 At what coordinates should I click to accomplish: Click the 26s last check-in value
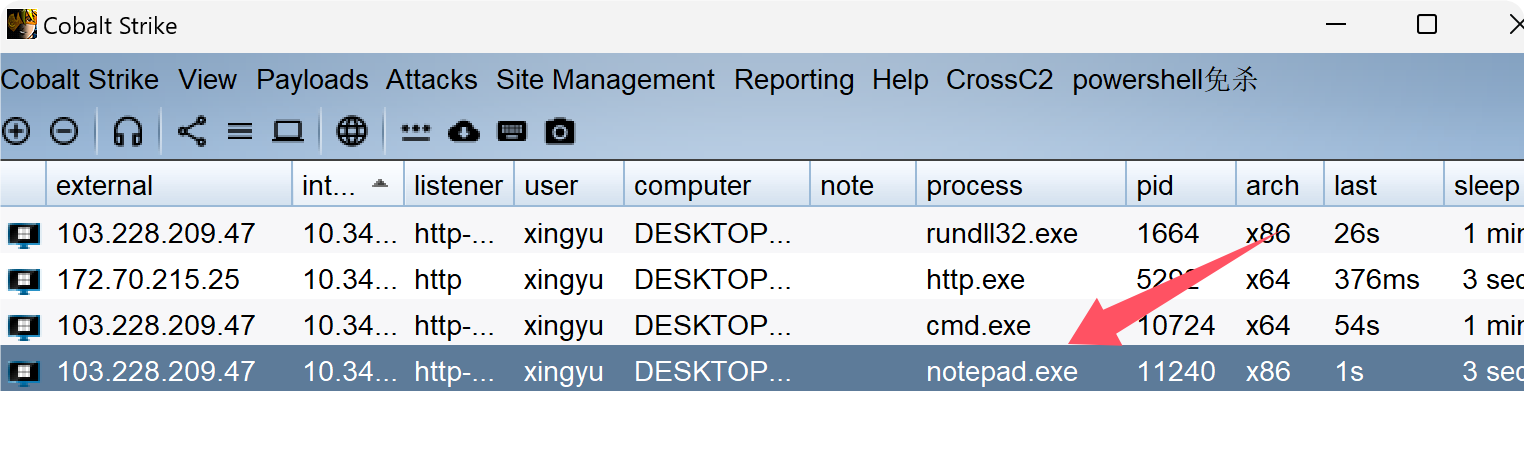(1357, 234)
